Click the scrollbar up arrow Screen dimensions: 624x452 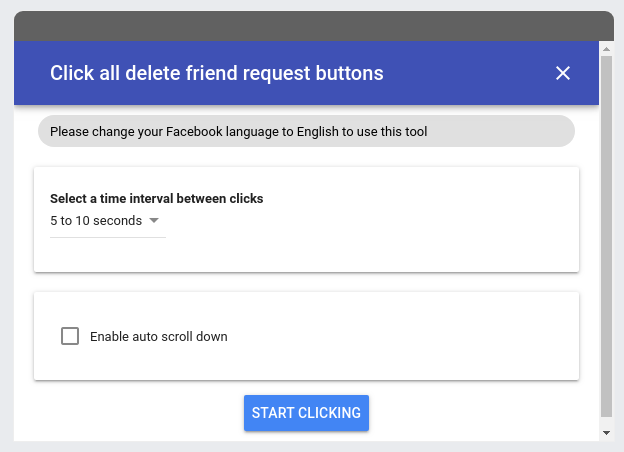(606, 48)
